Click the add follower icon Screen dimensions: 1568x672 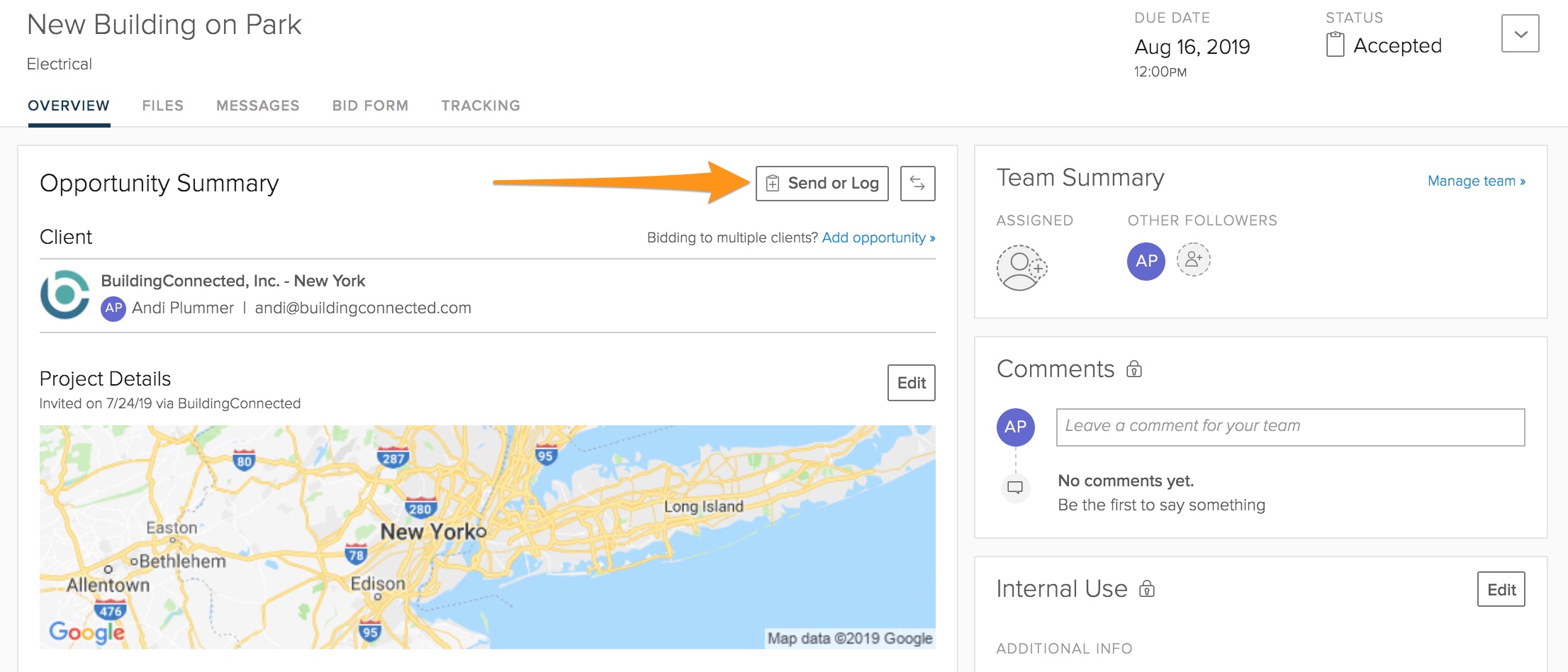coord(1193,259)
